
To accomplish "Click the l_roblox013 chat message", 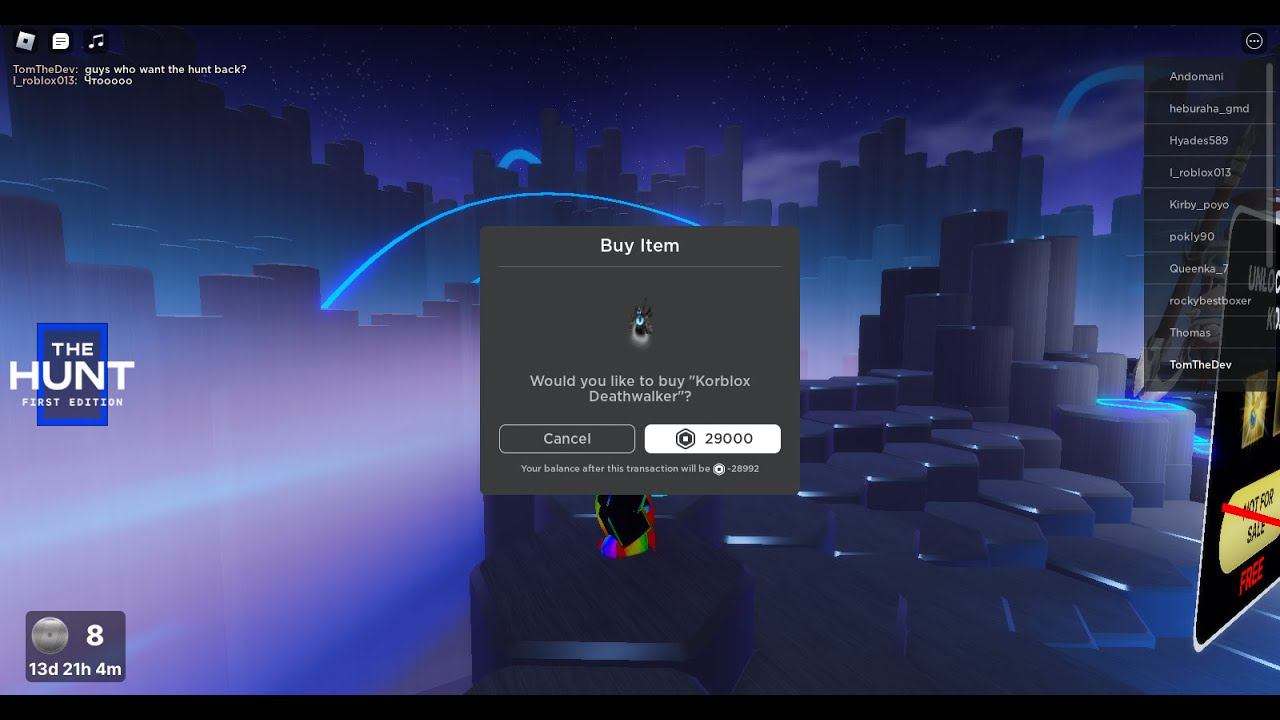I will [72, 81].
